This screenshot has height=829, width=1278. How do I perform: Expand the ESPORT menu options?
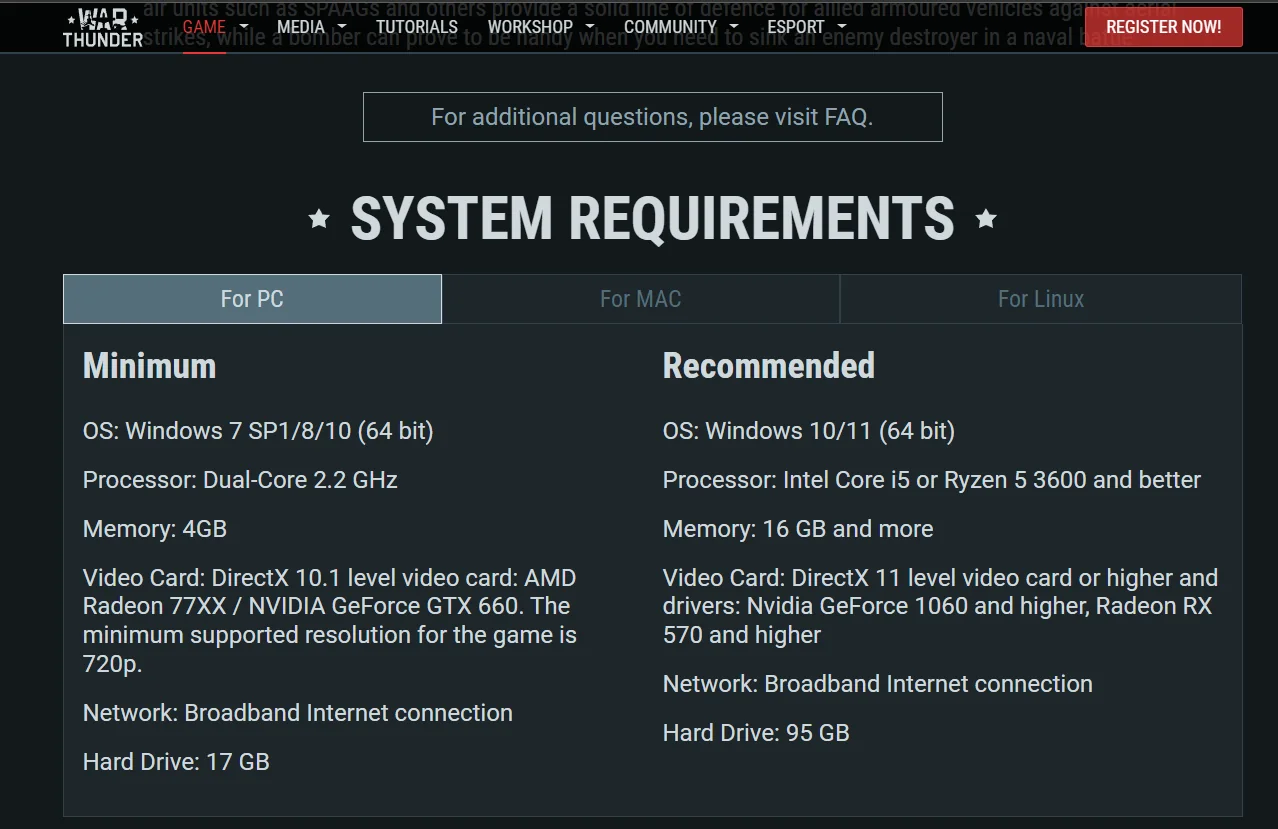tap(841, 27)
